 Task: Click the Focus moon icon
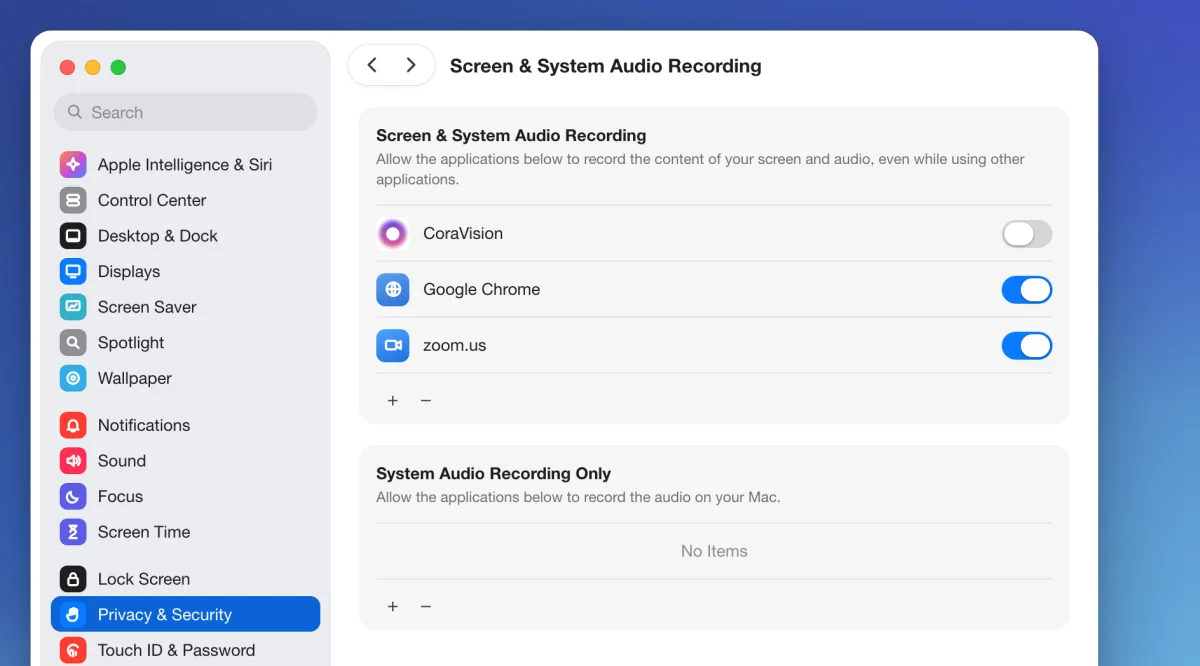(73, 496)
